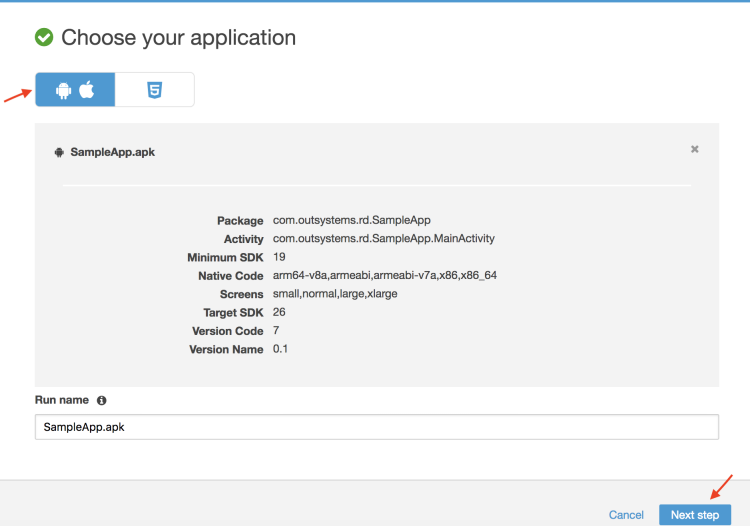Viewport: 750px width, 526px height.
Task: Switch to the HTML5 web application type
Action: click(154, 90)
